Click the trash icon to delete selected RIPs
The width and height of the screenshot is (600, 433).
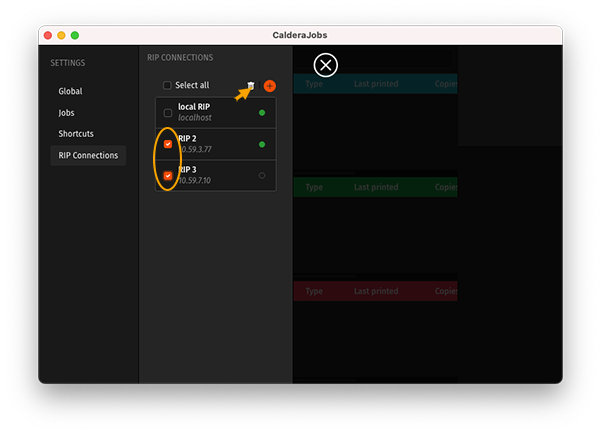tap(251, 86)
